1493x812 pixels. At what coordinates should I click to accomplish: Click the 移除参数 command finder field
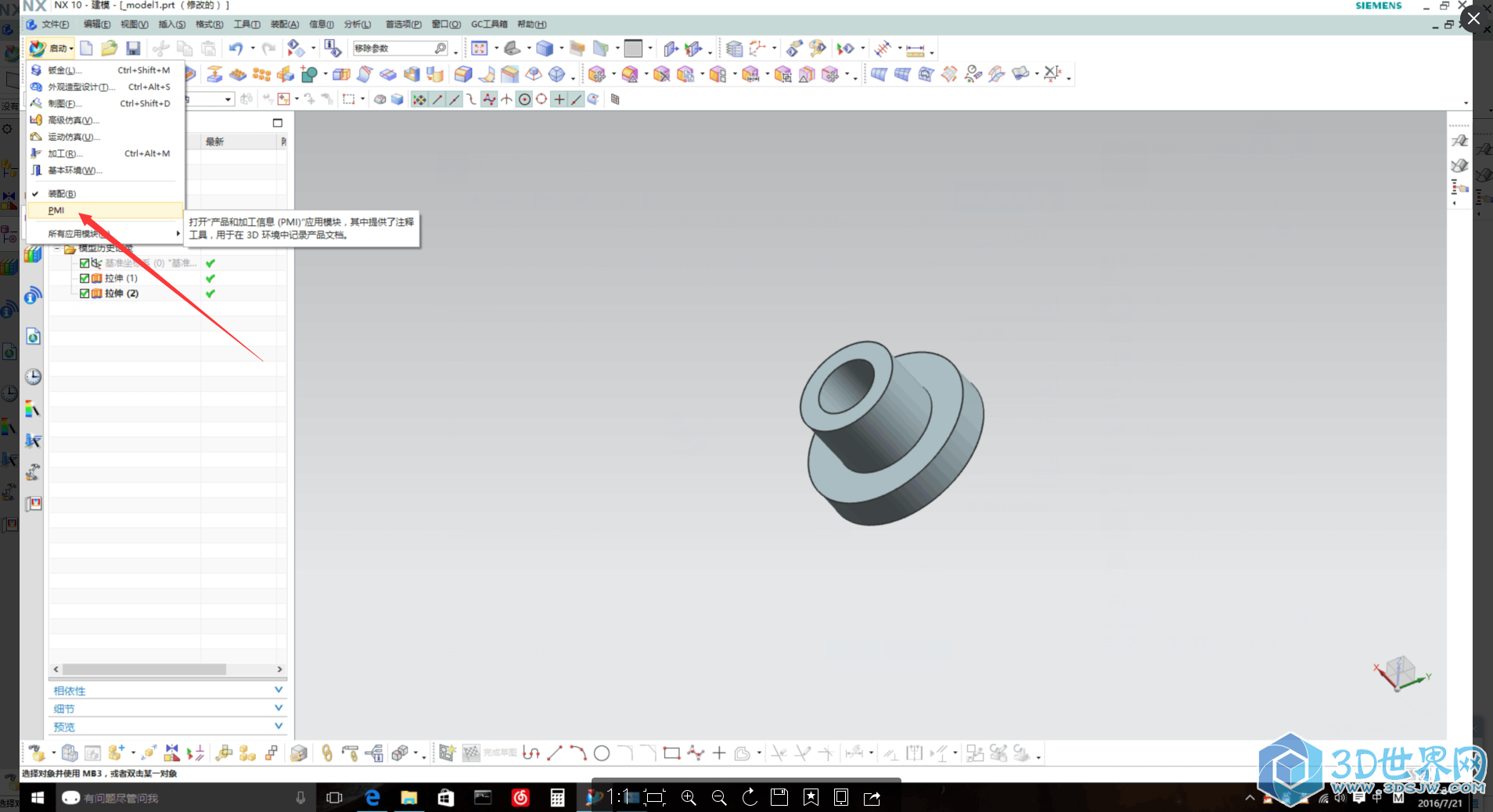tap(400, 49)
